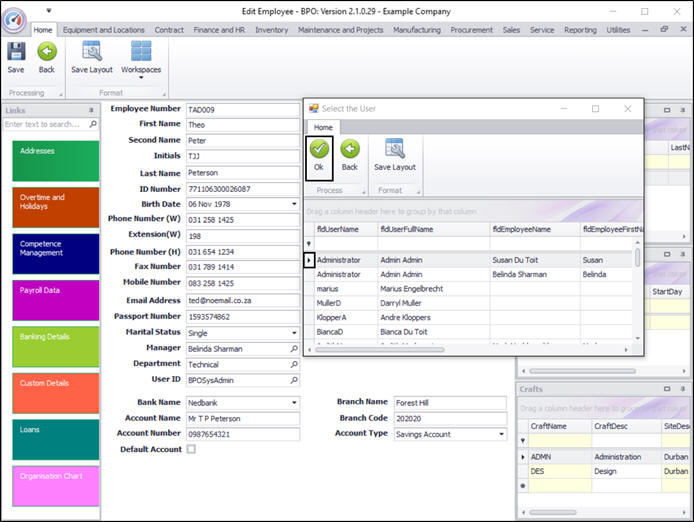Open the Banking Details link tile

pos(56,347)
